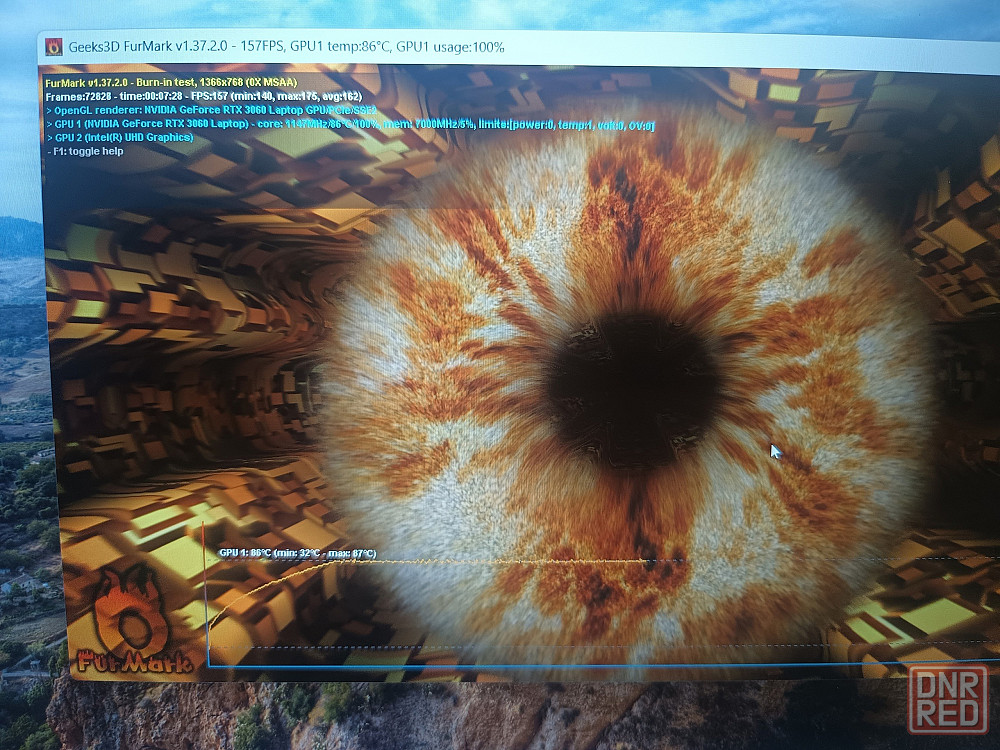Click the 'GPU 1: 86°C' temperature graph label

click(297, 553)
